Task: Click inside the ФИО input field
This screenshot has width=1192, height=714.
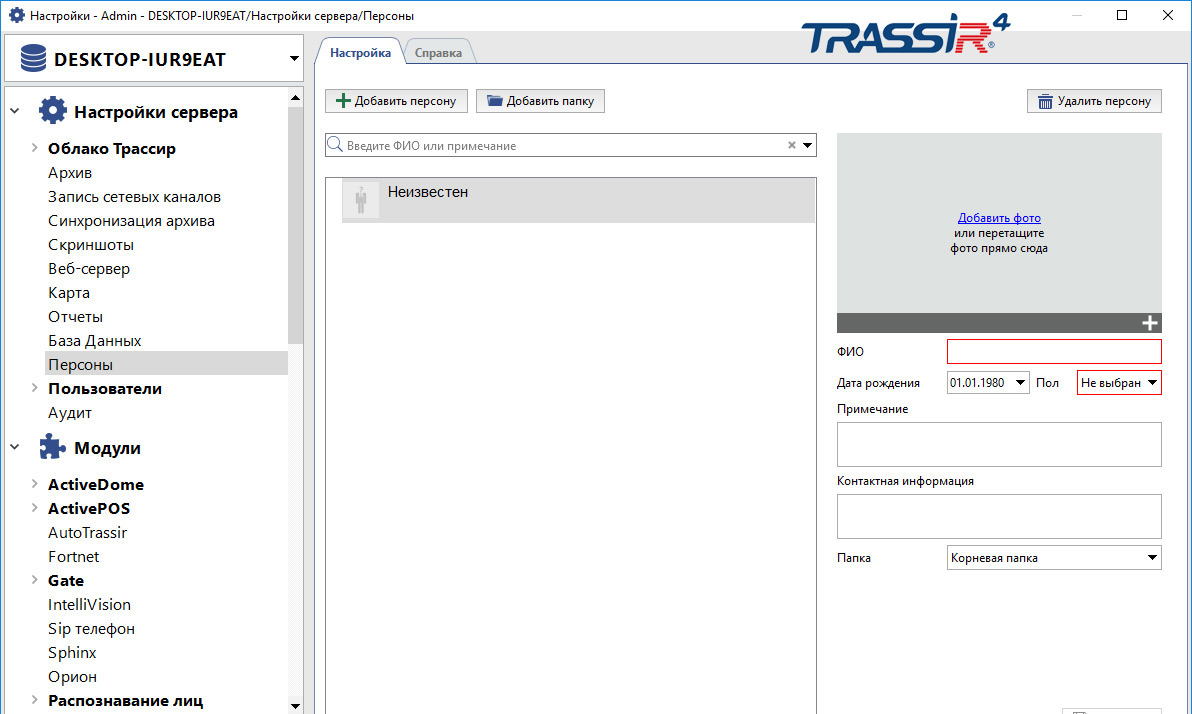Action: (x=1053, y=351)
